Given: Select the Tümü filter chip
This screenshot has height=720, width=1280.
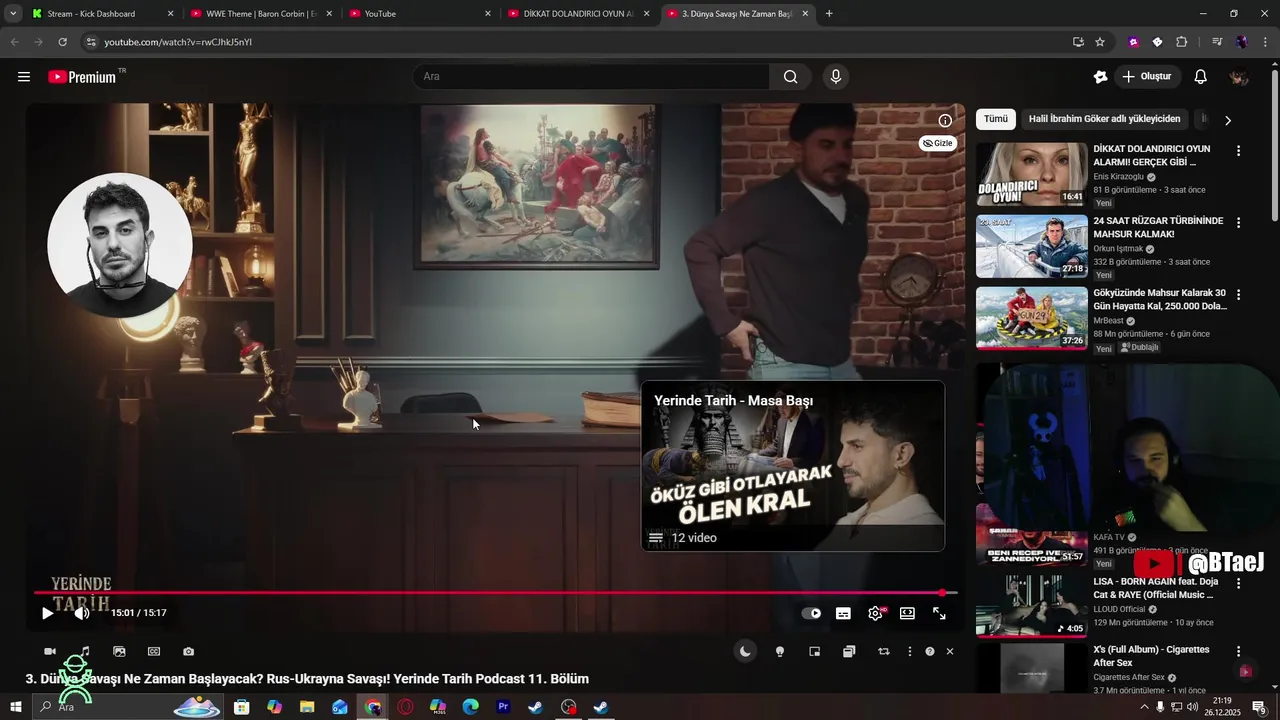Looking at the screenshot, I should pyautogui.click(x=996, y=119).
